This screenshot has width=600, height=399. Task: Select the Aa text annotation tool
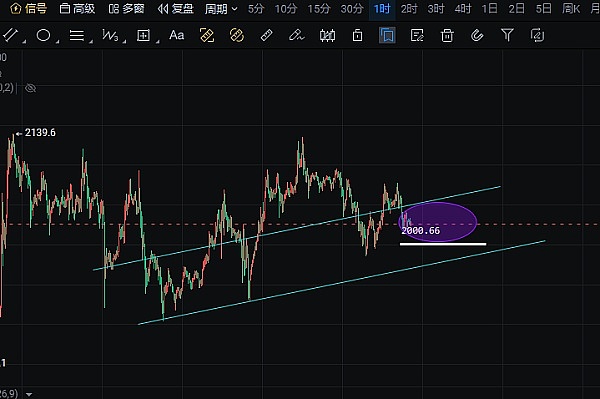(176, 35)
